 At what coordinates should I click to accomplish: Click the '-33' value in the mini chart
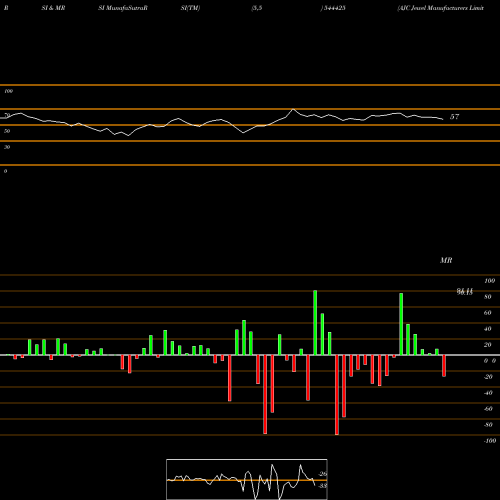coord(322,486)
